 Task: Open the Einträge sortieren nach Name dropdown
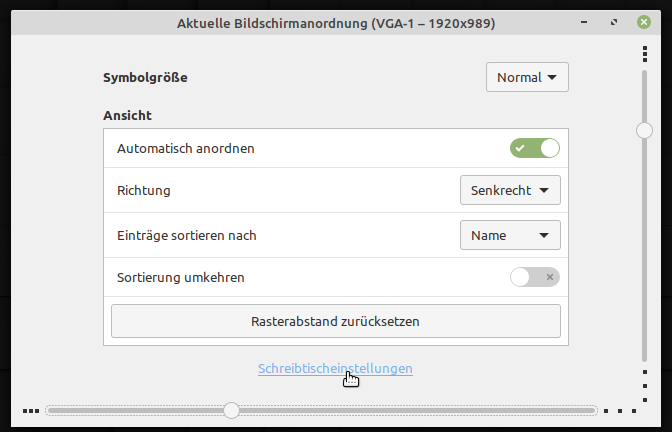(x=510, y=235)
